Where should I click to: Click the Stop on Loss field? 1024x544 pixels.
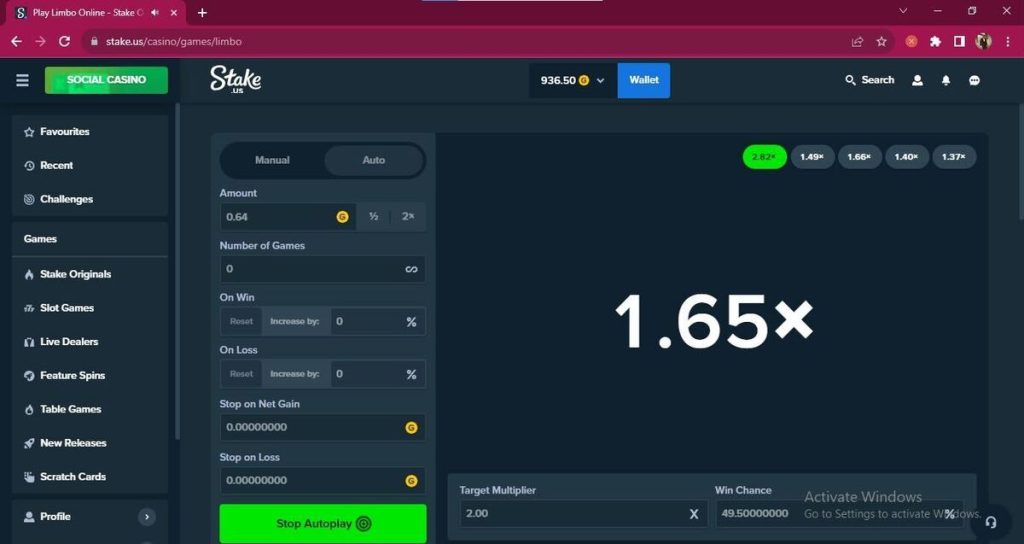tap(323, 481)
